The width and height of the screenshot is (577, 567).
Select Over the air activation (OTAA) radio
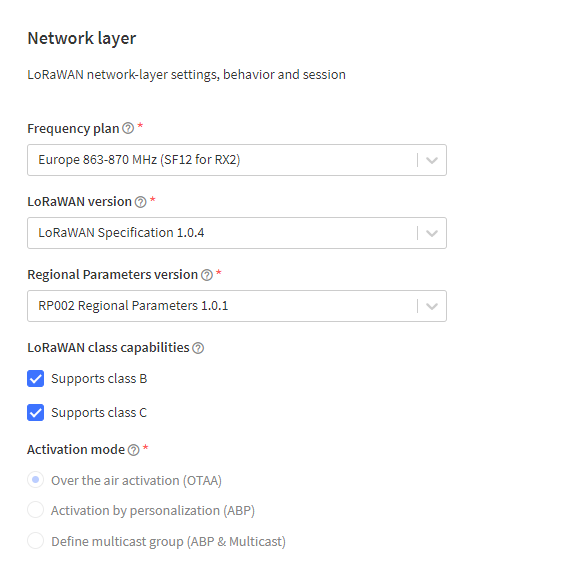coord(35,480)
